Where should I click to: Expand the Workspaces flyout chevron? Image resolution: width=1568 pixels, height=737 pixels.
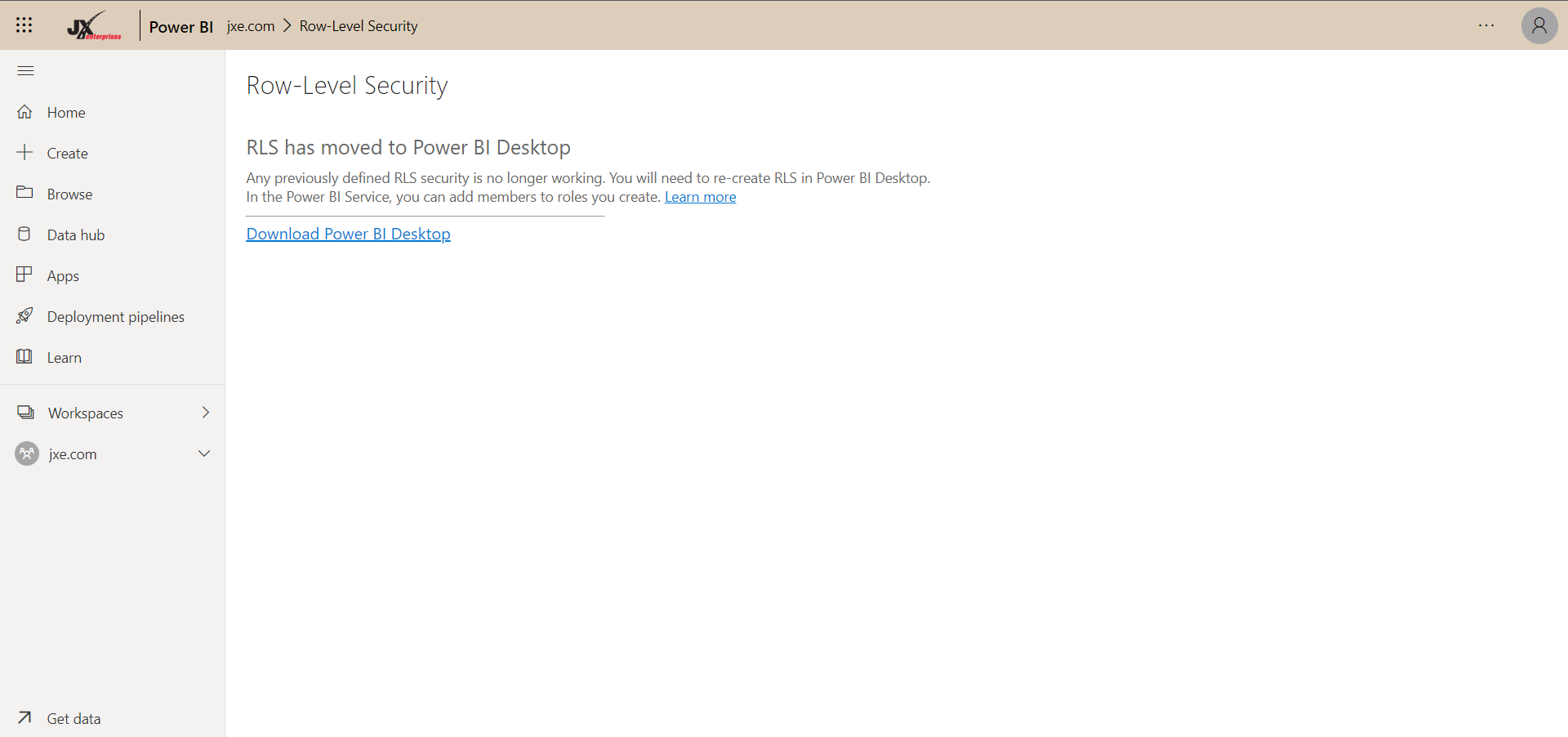click(205, 413)
